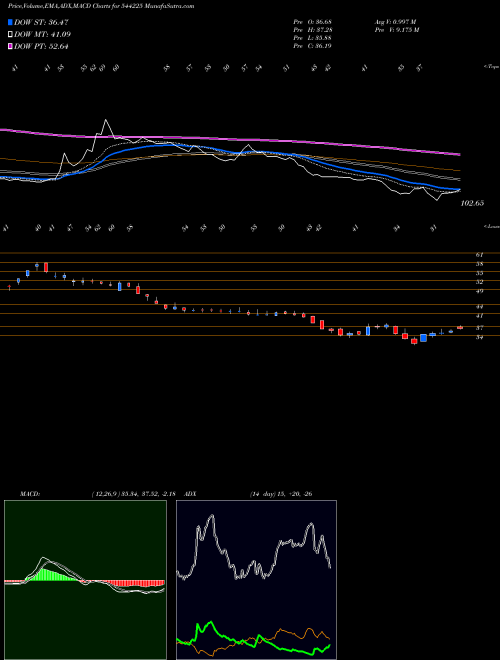The image size is (500, 660).
Task: Click the 55 price level label
Action: (479, 273)
